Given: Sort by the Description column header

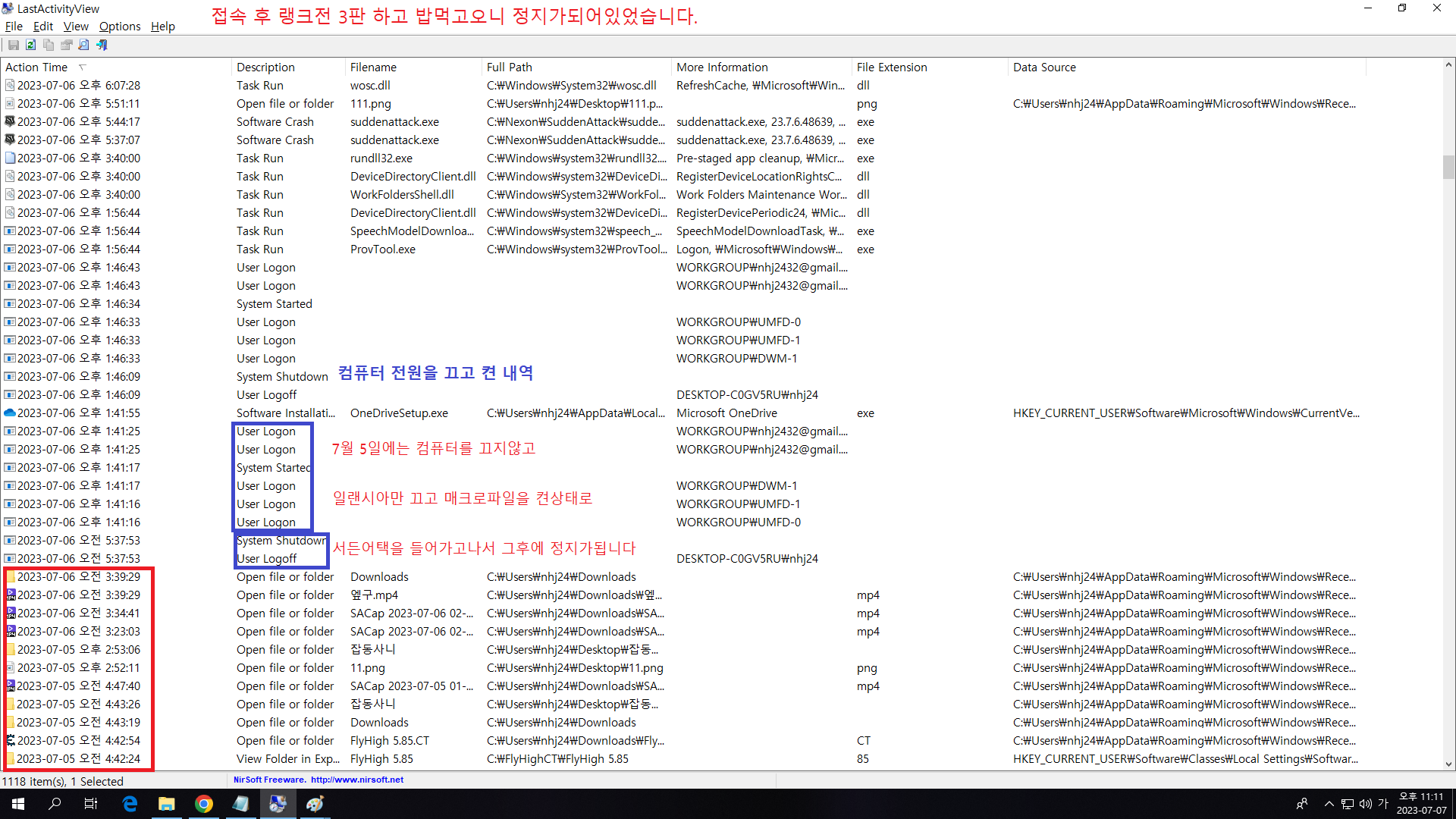Looking at the screenshot, I should (265, 67).
